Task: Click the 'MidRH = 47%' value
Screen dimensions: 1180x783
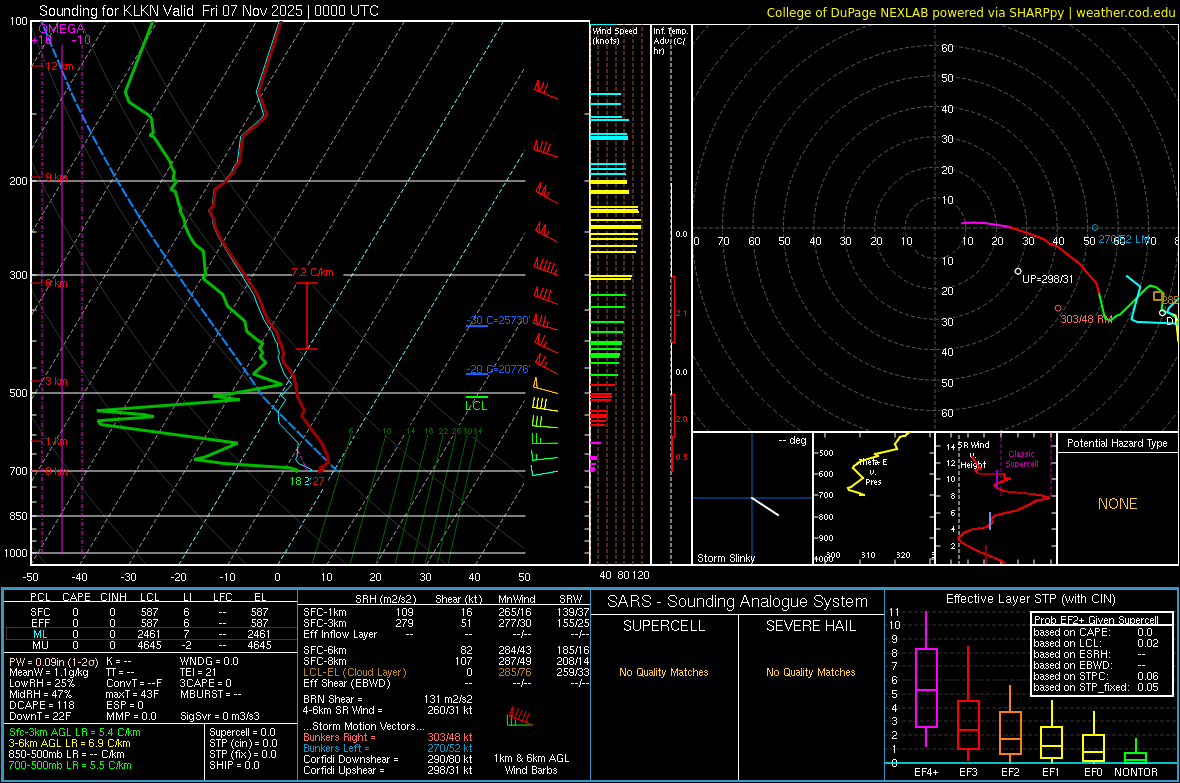Action: click(x=41, y=694)
